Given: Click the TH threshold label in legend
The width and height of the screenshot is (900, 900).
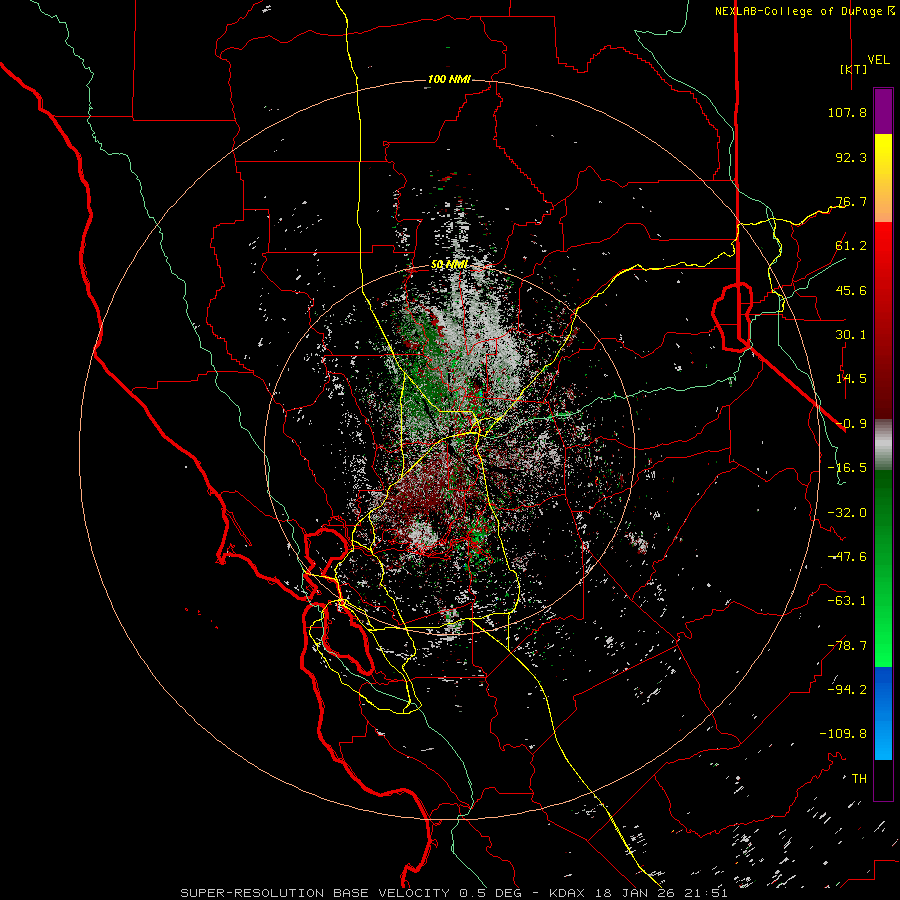Looking at the screenshot, I should click(859, 779).
